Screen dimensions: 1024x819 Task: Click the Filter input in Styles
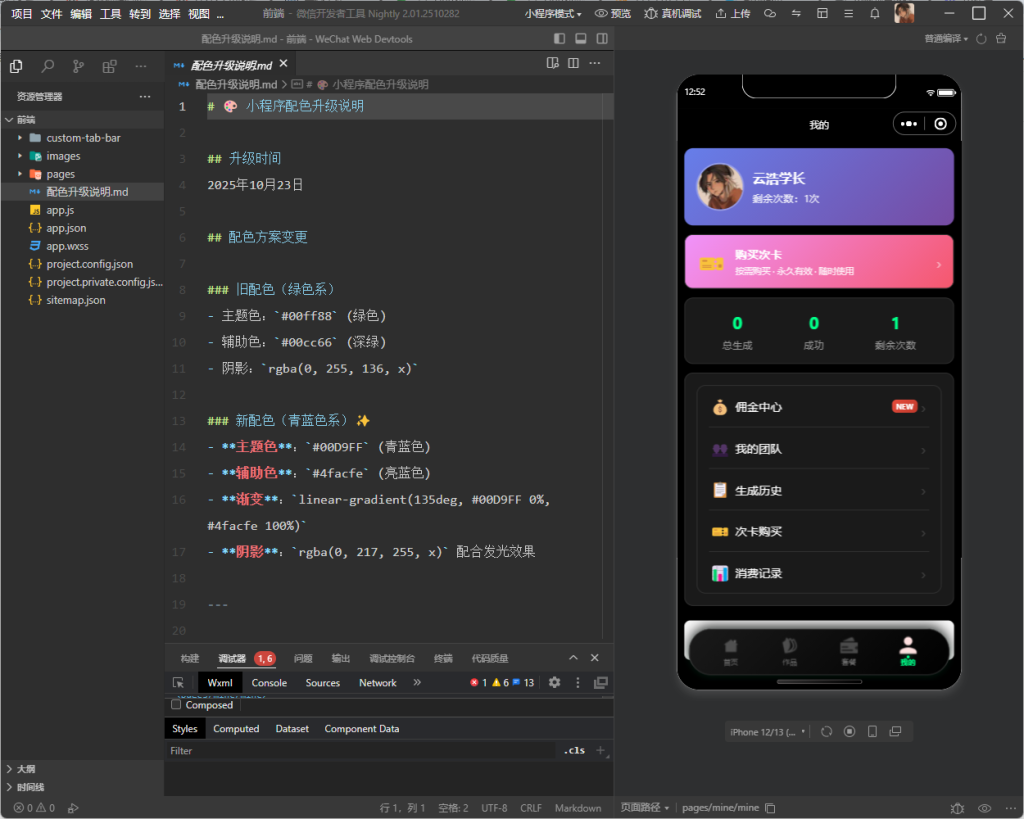click(x=360, y=750)
